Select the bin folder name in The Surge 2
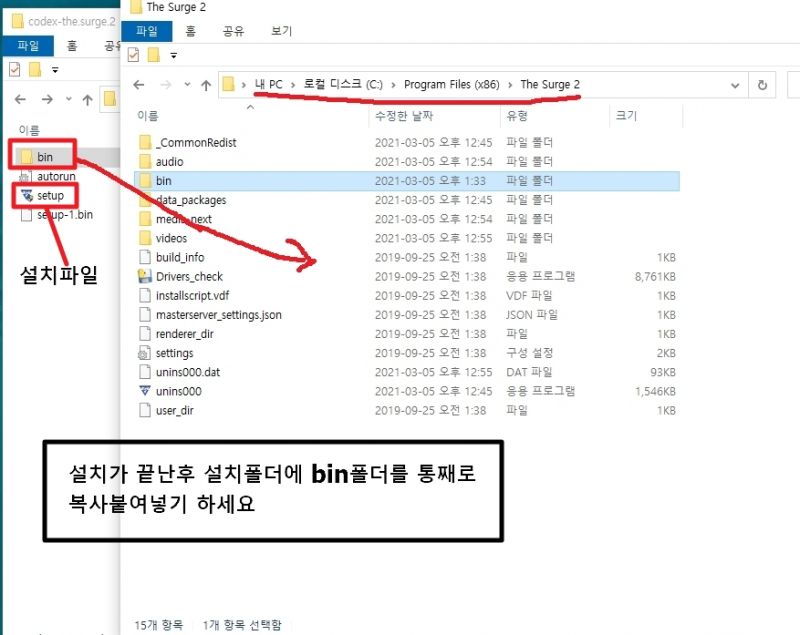Viewport: 800px width, 635px height. click(x=164, y=181)
